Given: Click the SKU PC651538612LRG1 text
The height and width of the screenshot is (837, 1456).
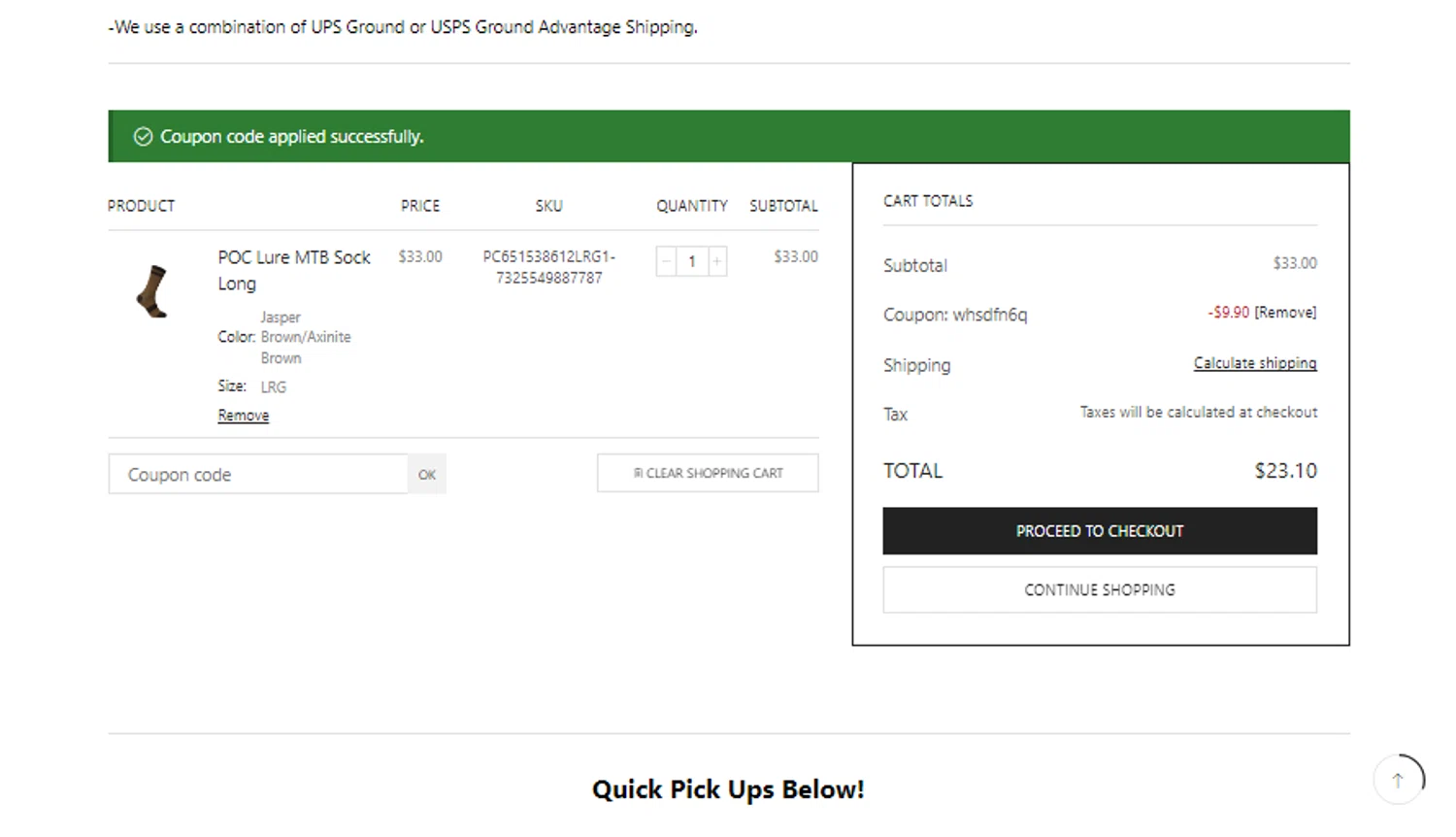Looking at the screenshot, I should [549, 267].
